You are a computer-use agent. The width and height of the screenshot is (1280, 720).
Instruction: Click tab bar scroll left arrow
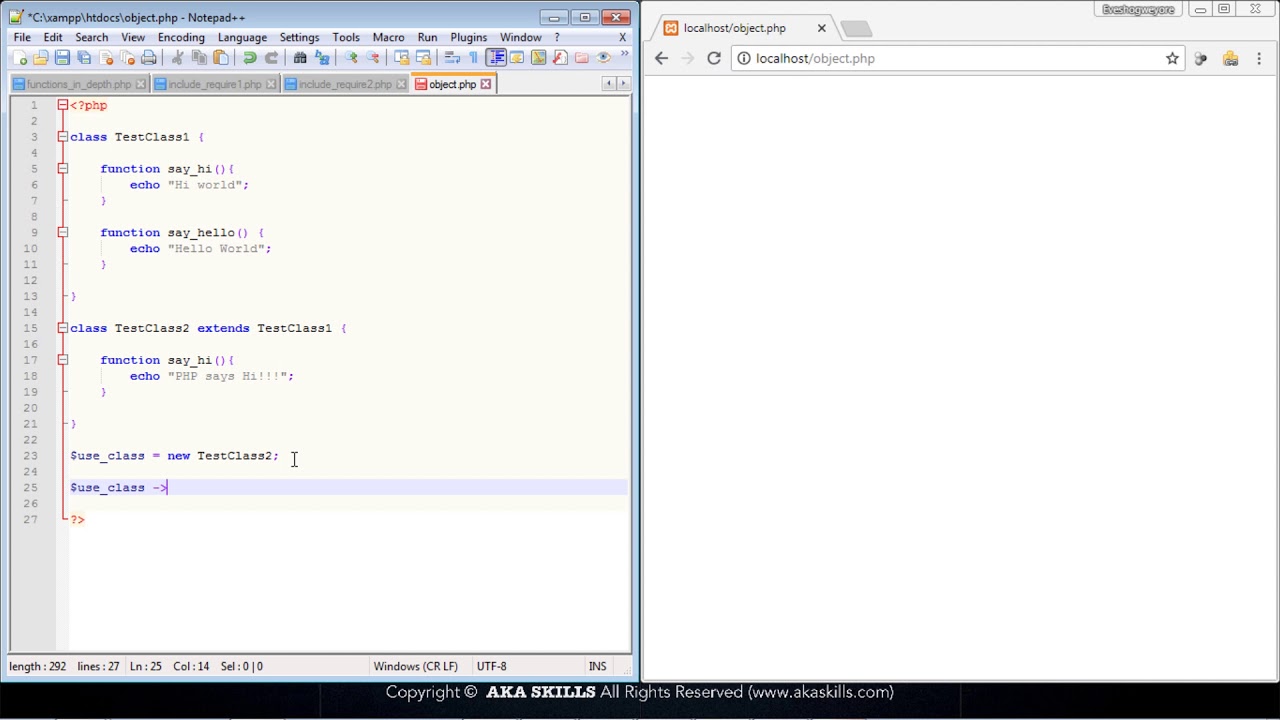point(609,84)
